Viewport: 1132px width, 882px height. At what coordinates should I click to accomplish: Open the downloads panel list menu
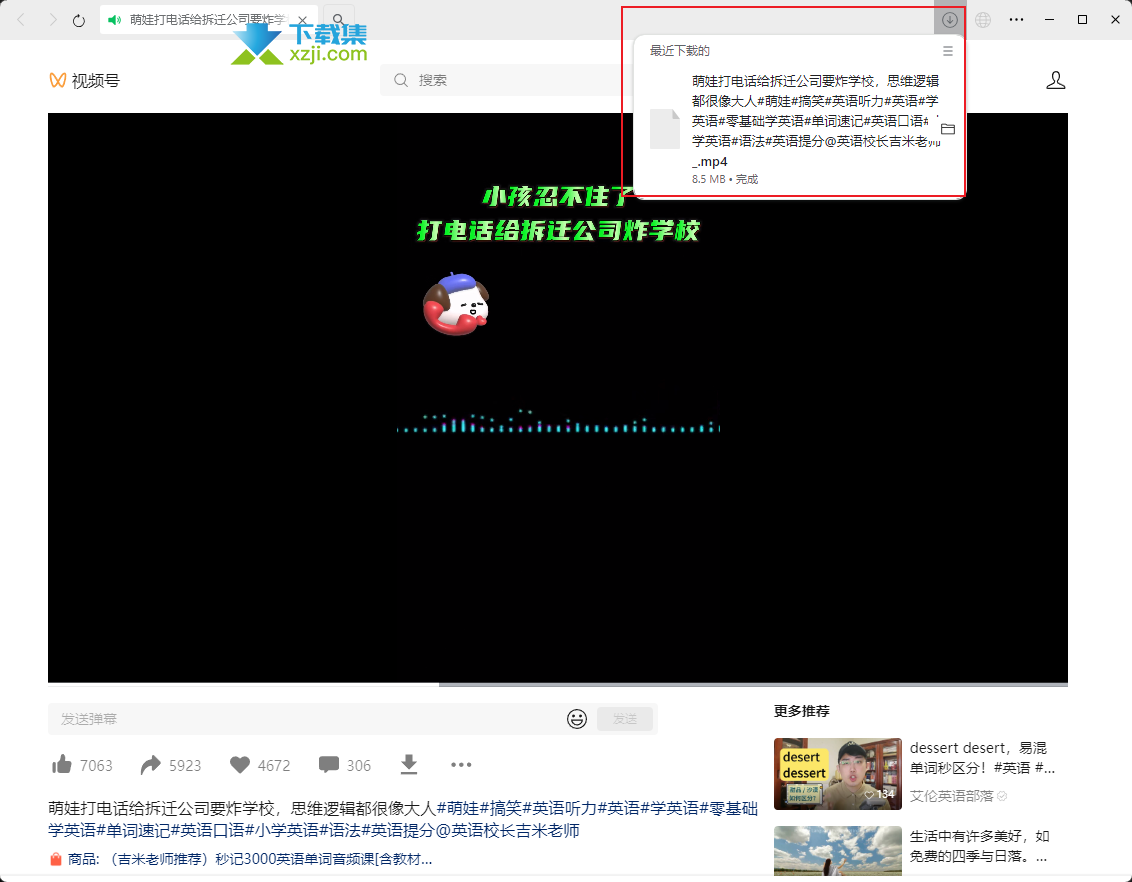point(948,51)
